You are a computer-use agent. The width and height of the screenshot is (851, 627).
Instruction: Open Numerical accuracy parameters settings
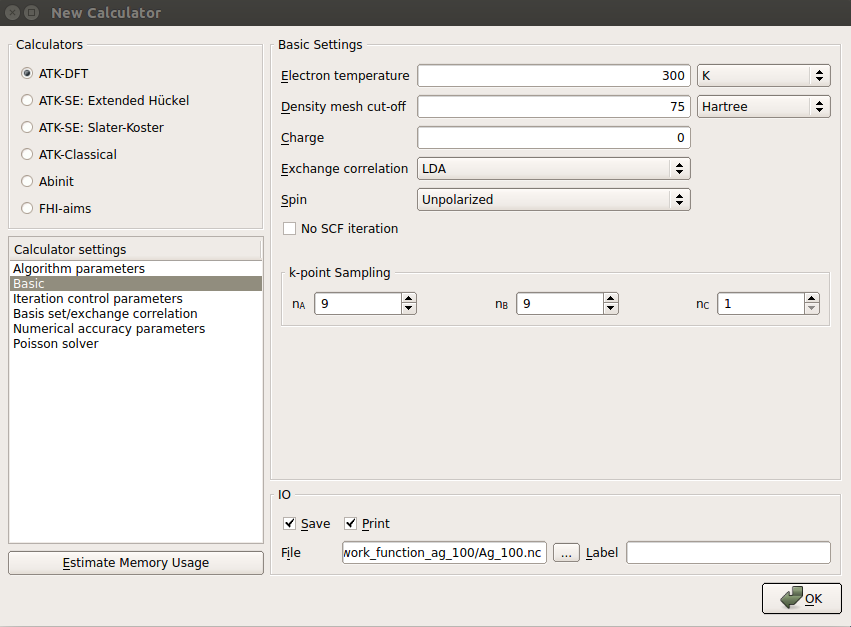pyautogui.click(x=136, y=329)
